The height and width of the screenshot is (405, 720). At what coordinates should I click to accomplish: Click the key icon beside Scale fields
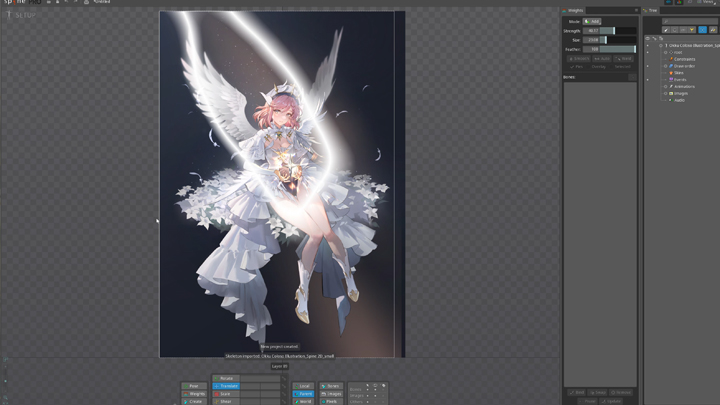pyautogui.click(x=284, y=394)
